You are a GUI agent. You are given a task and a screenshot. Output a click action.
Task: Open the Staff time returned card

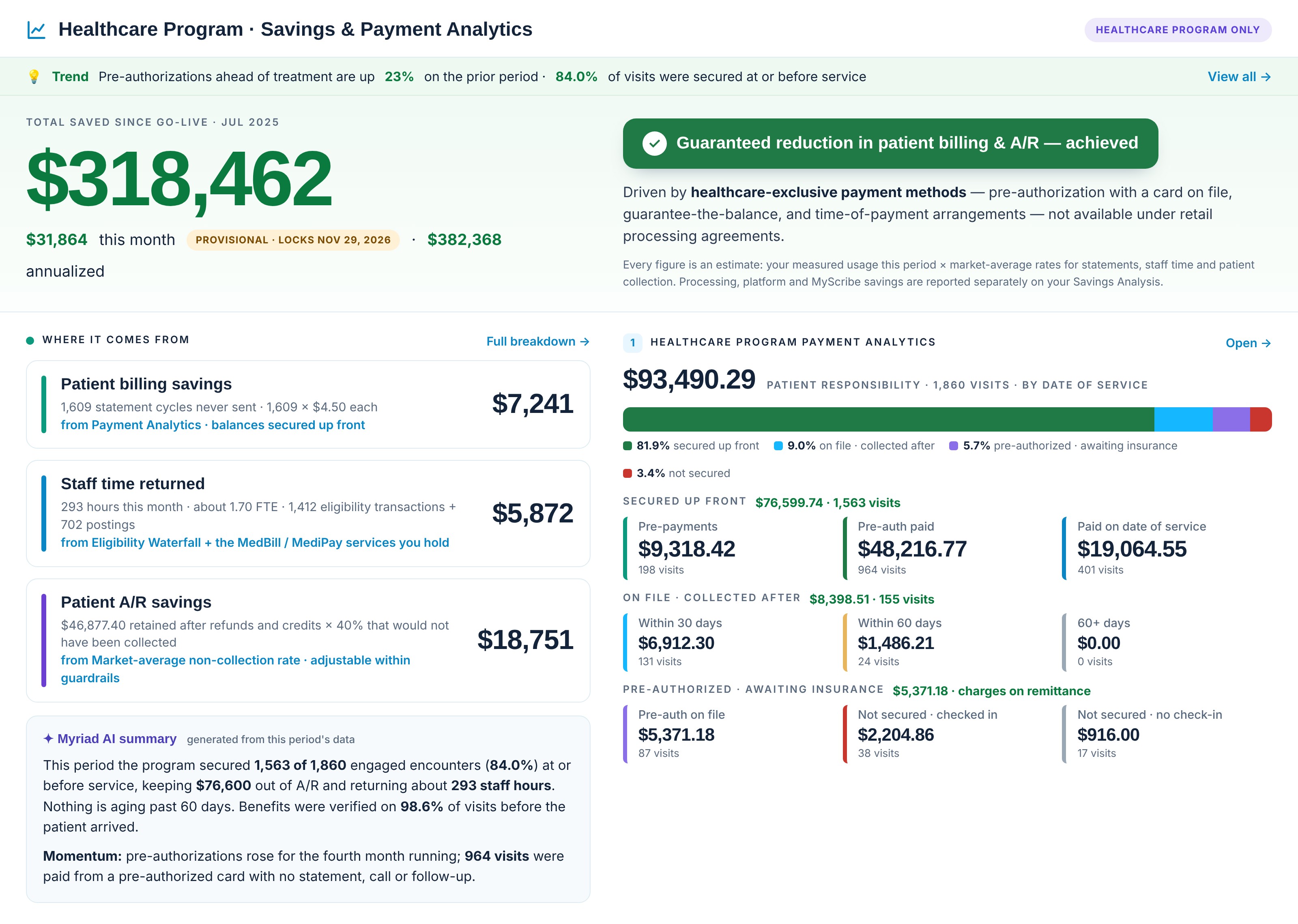coord(308,513)
